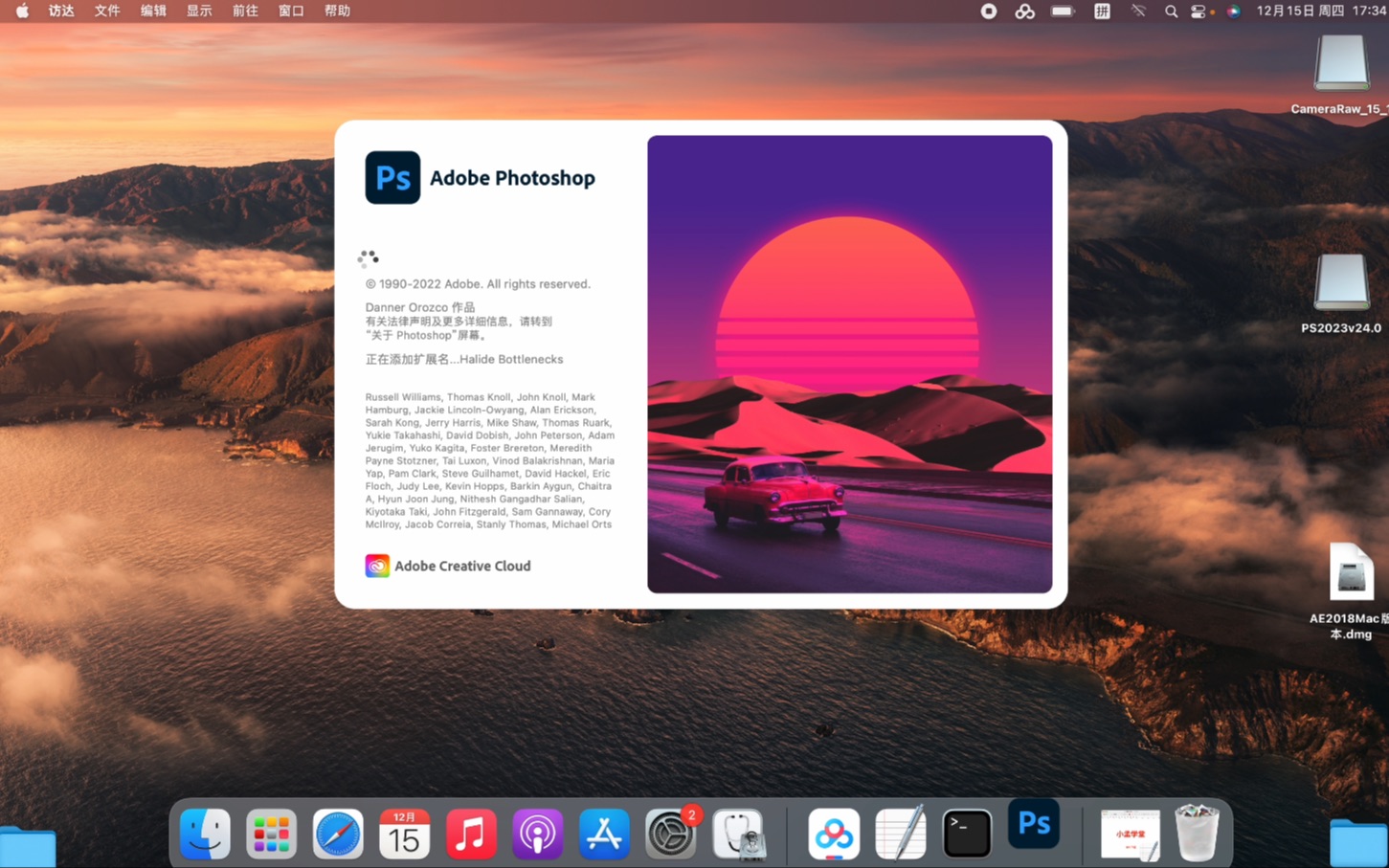1389x868 pixels.
Task: Select the folder at the bottom-right of the desktop
Action: click(1358, 842)
